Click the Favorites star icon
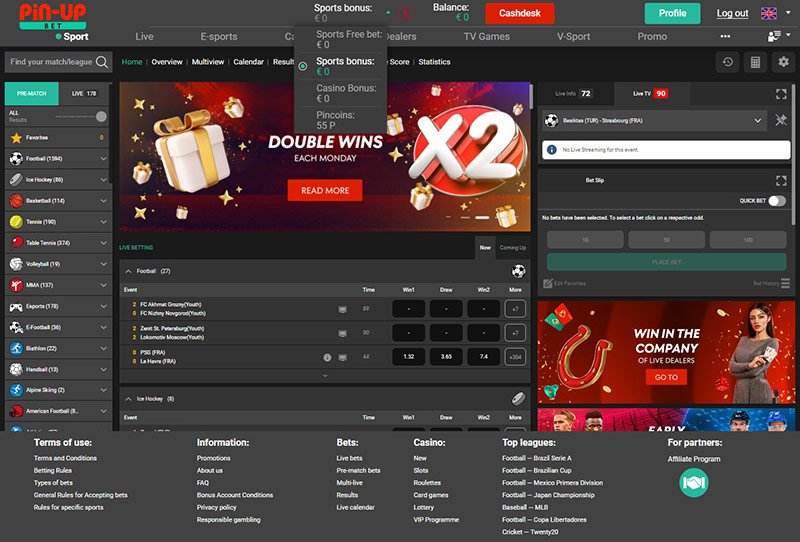800x542 pixels. (16, 137)
